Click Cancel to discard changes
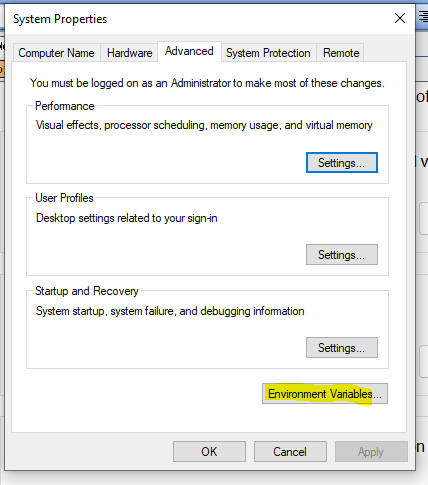The width and height of the screenshot is (428, 485). (x=290, y=452)
